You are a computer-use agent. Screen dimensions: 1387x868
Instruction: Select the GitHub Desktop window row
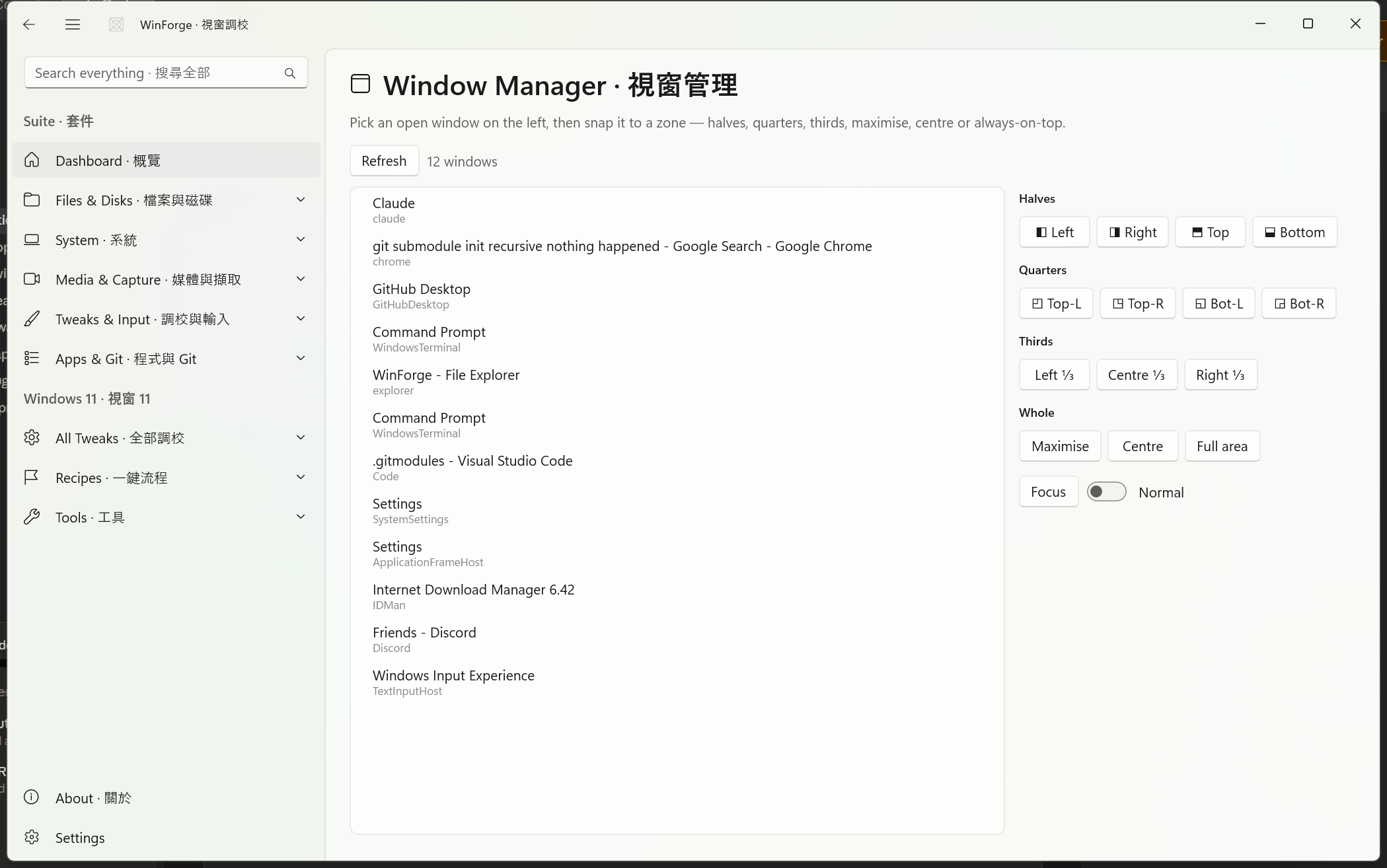tap(677, 296)
